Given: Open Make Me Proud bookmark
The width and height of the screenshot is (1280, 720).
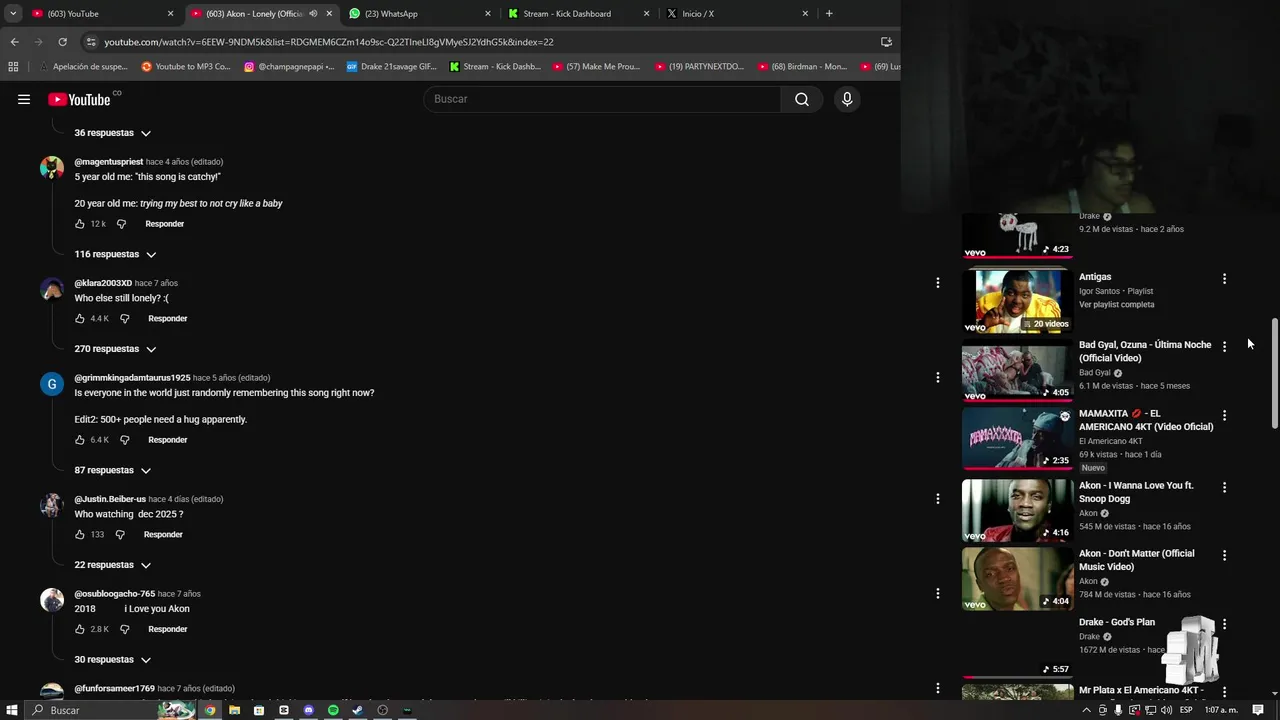Looking at the screenshot, I should point(598,67).
